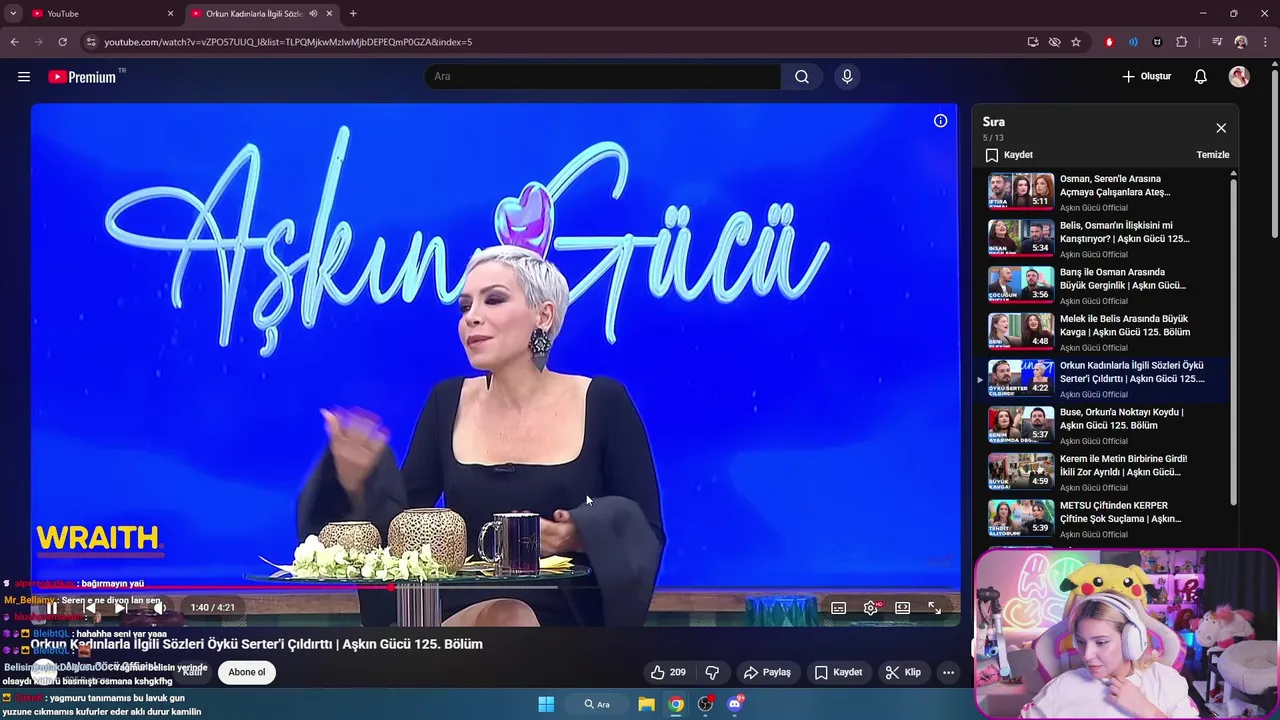Open blue sound-waves extension
The width and height of the screenshot is (1280, 720).
pos(1133,42)
